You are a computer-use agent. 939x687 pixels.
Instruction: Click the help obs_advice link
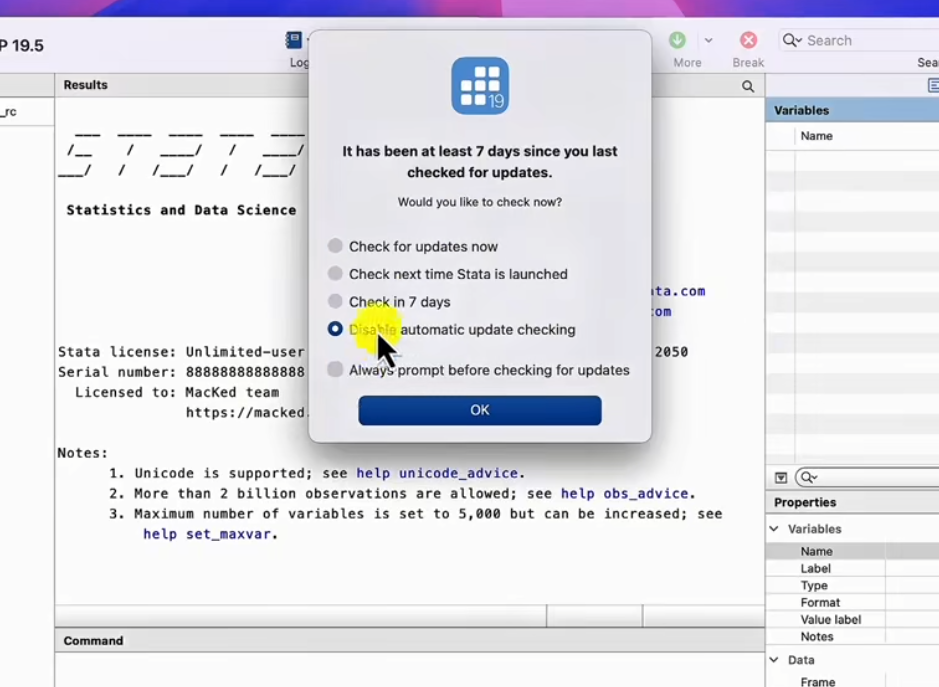click(626, 494)
